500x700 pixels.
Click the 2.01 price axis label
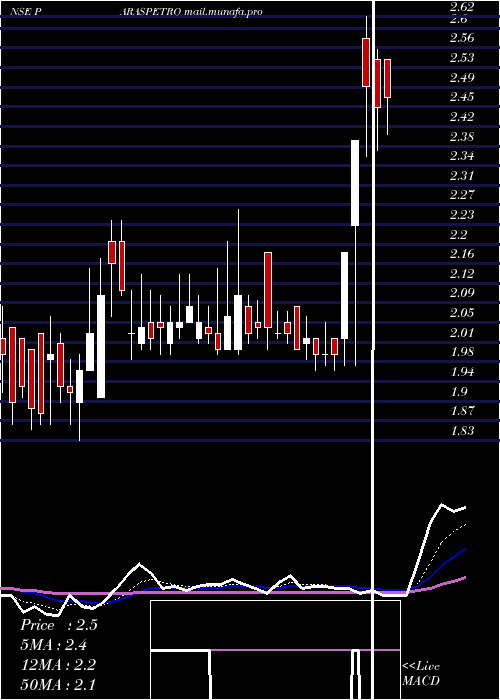pos(462,332)
